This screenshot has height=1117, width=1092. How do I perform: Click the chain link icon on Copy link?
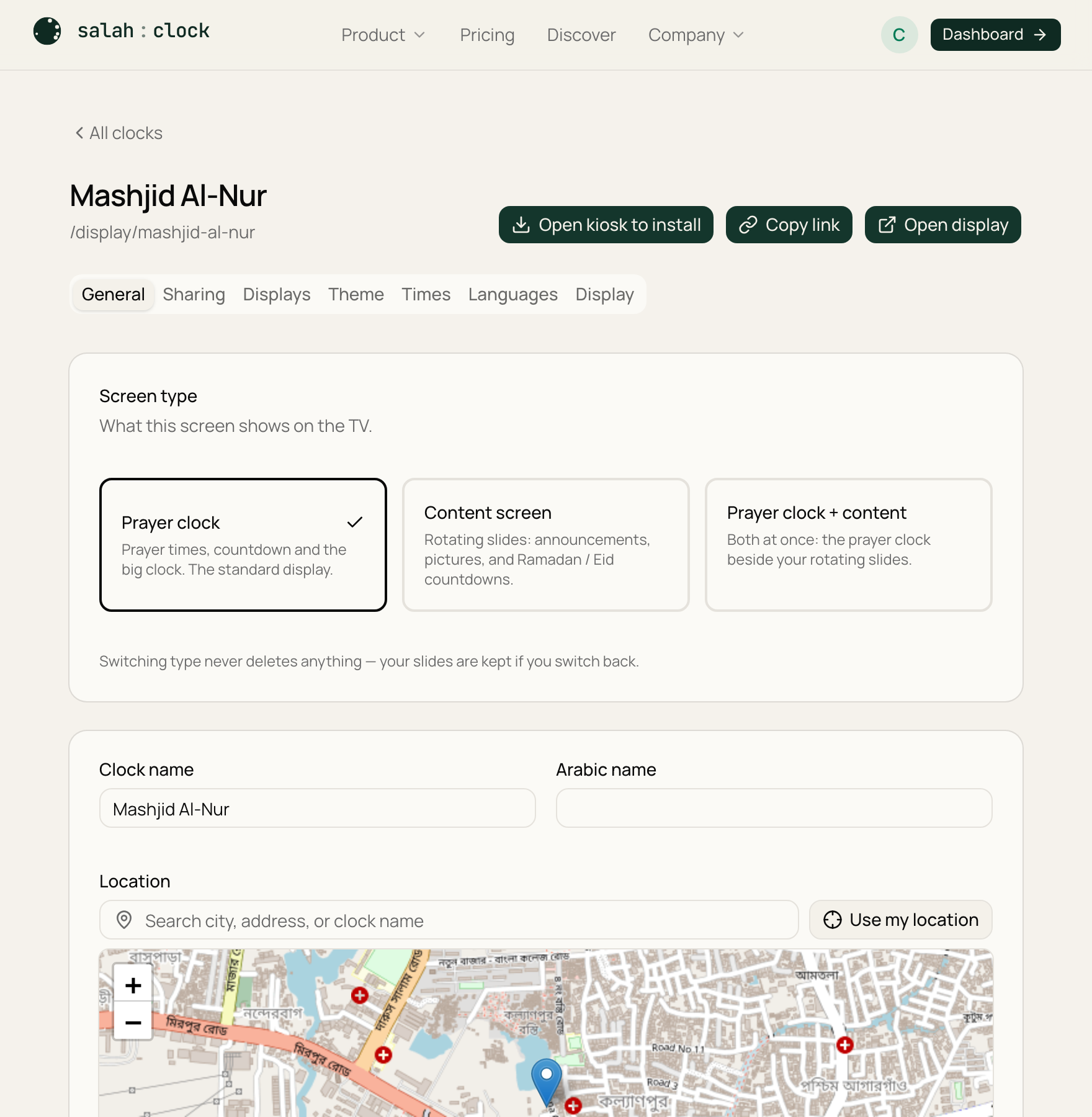tap(748, 225)
